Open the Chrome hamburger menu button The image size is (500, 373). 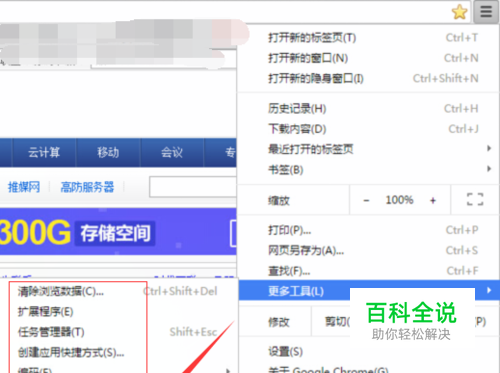coord(486,12)
